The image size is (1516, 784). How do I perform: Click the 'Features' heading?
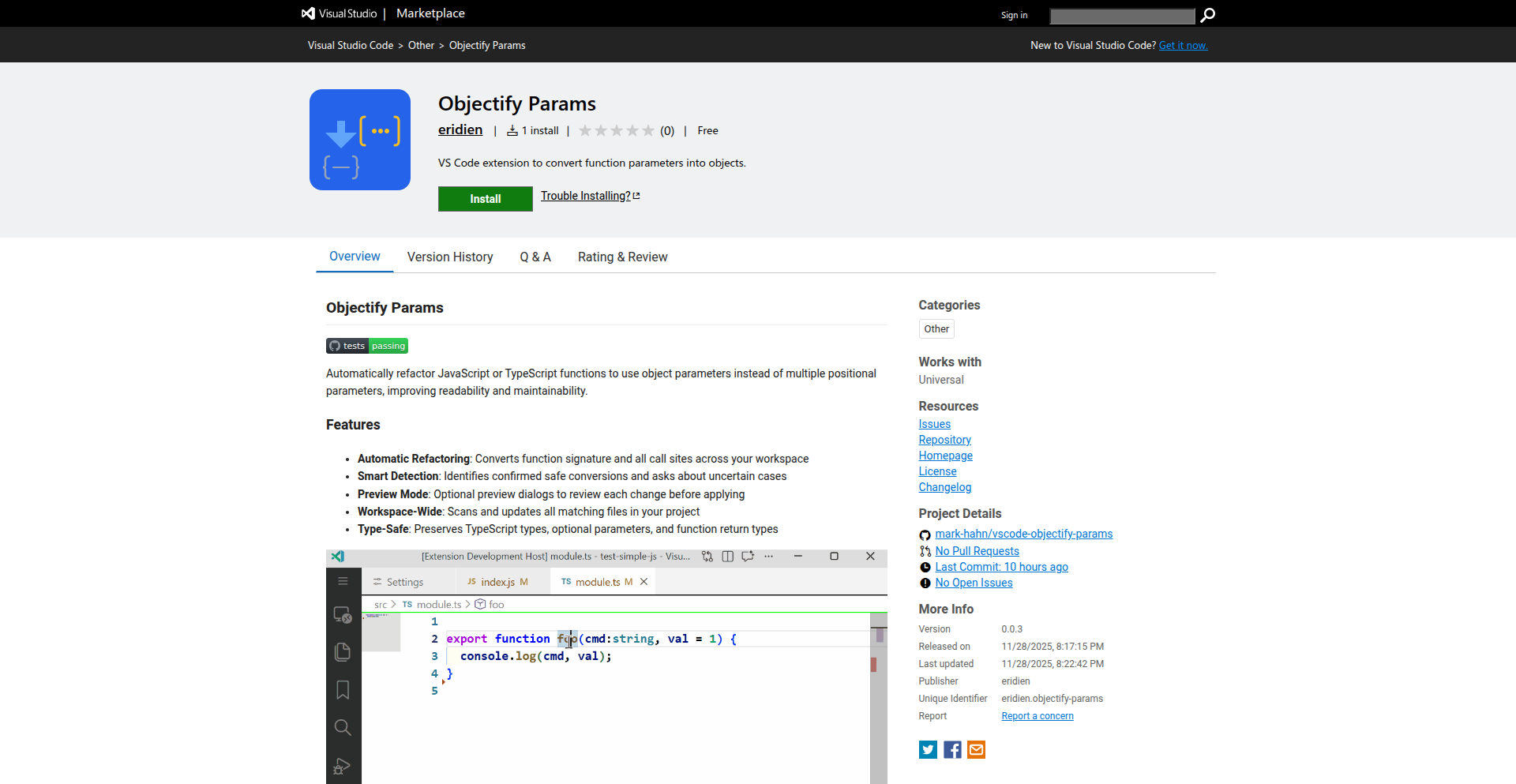tap(353, 425)
